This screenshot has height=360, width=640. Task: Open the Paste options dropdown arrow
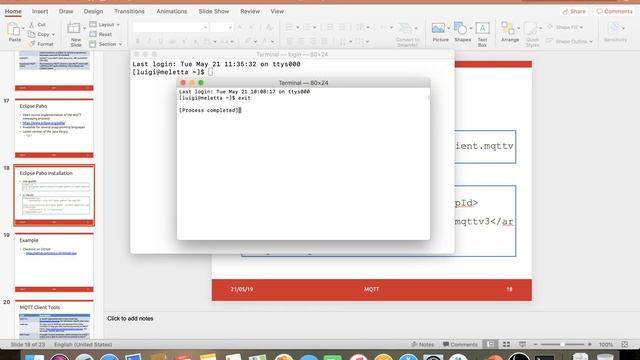click(x=23, y=28)
